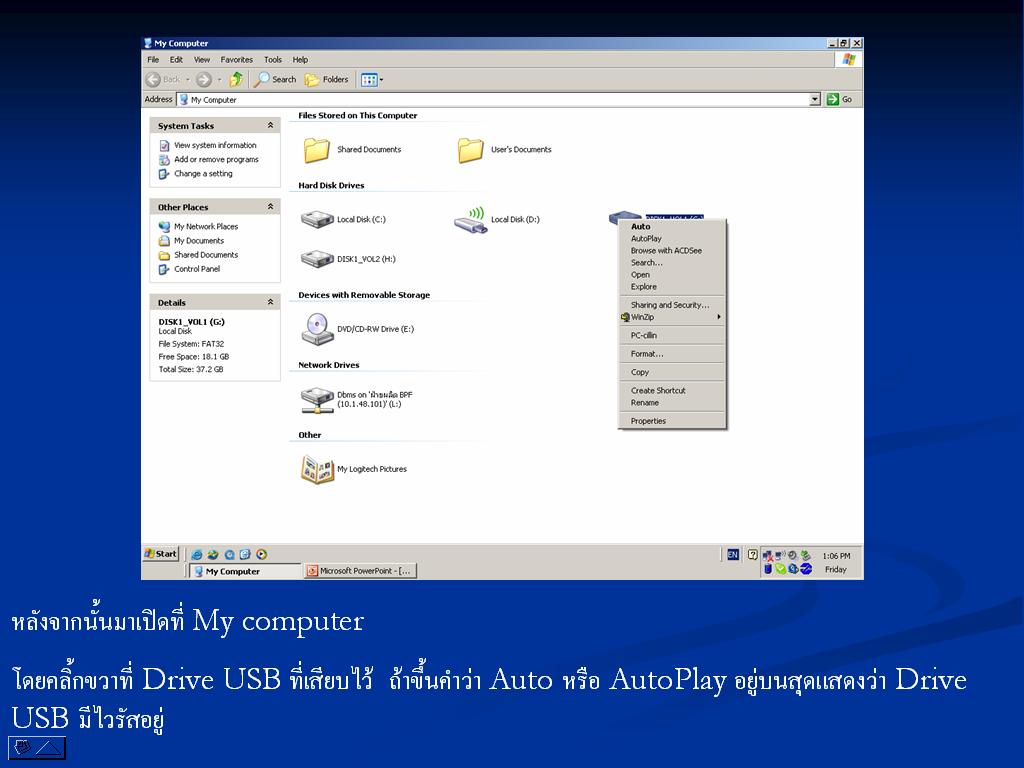The image size is (1024, 768).
Task: Click the Start button on taskbar
Action: pos(161,553)
